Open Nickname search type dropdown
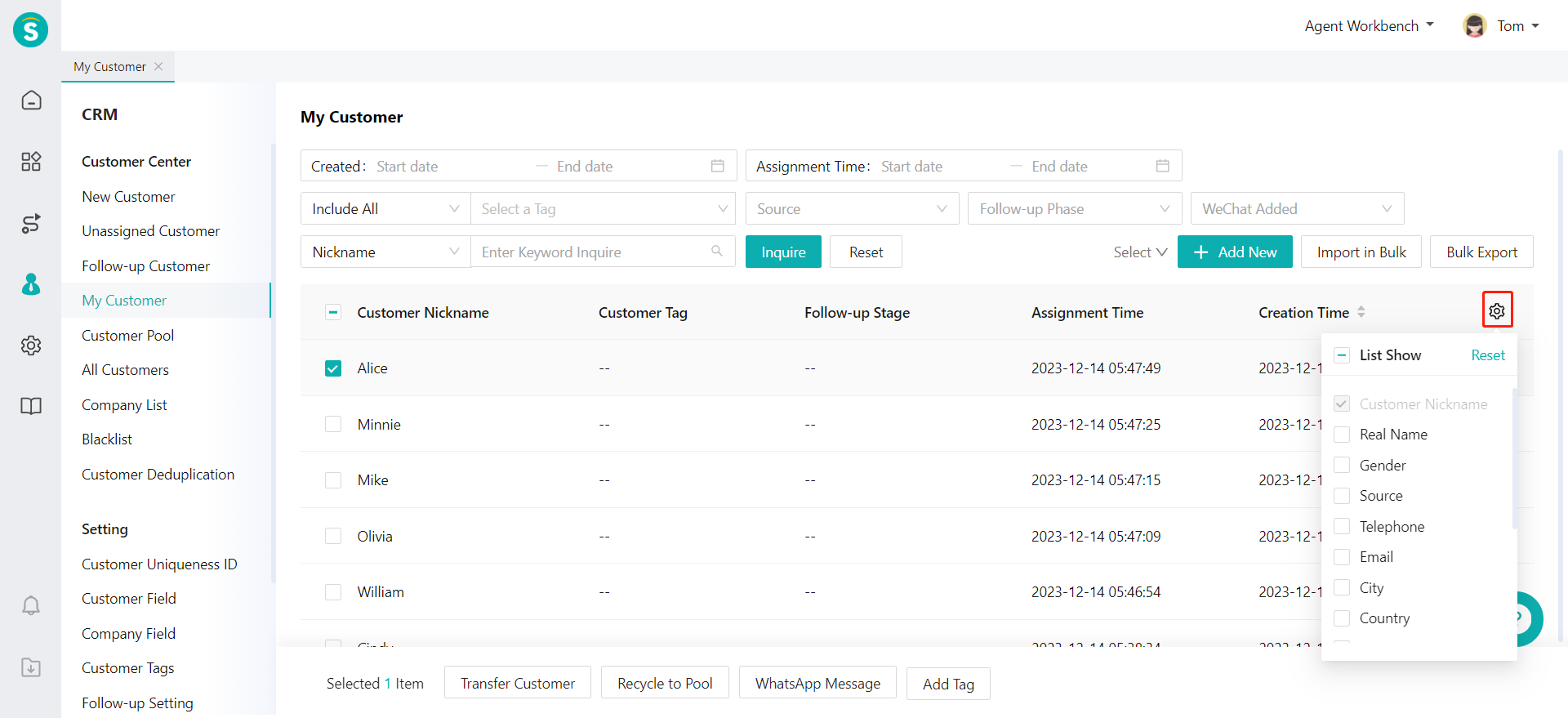This screenshot has height=718, width=1568. click(x=385, y=252)
